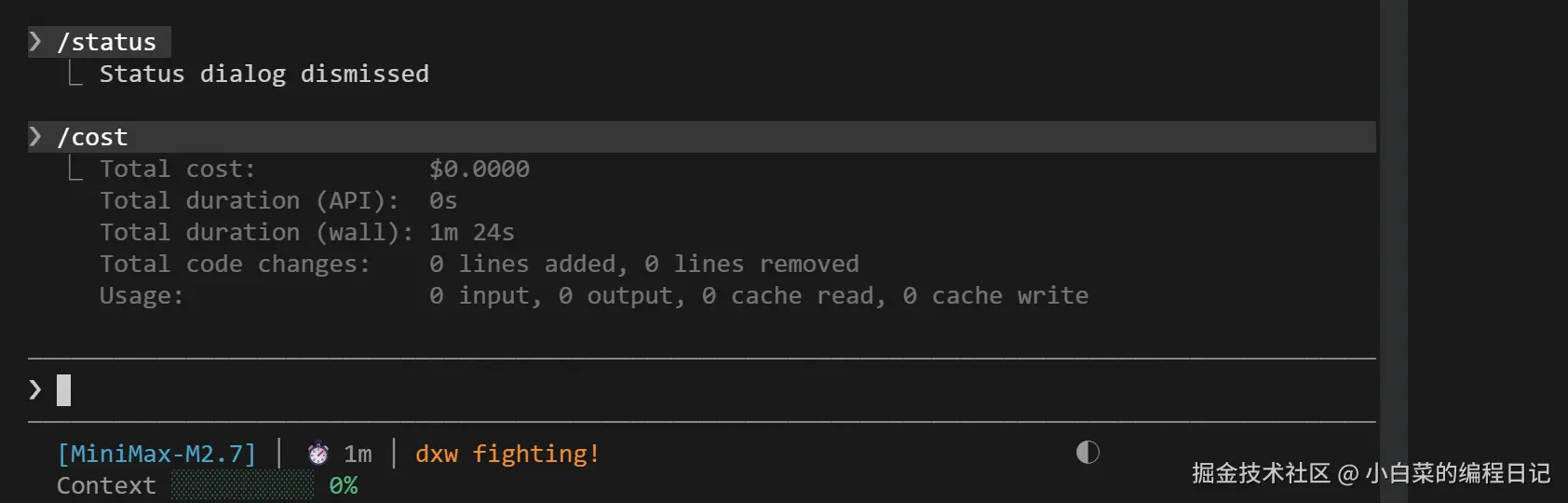Click the block cursor in the prompt
The width and height of the screenshot is (1568, 503).
(63, 389)
